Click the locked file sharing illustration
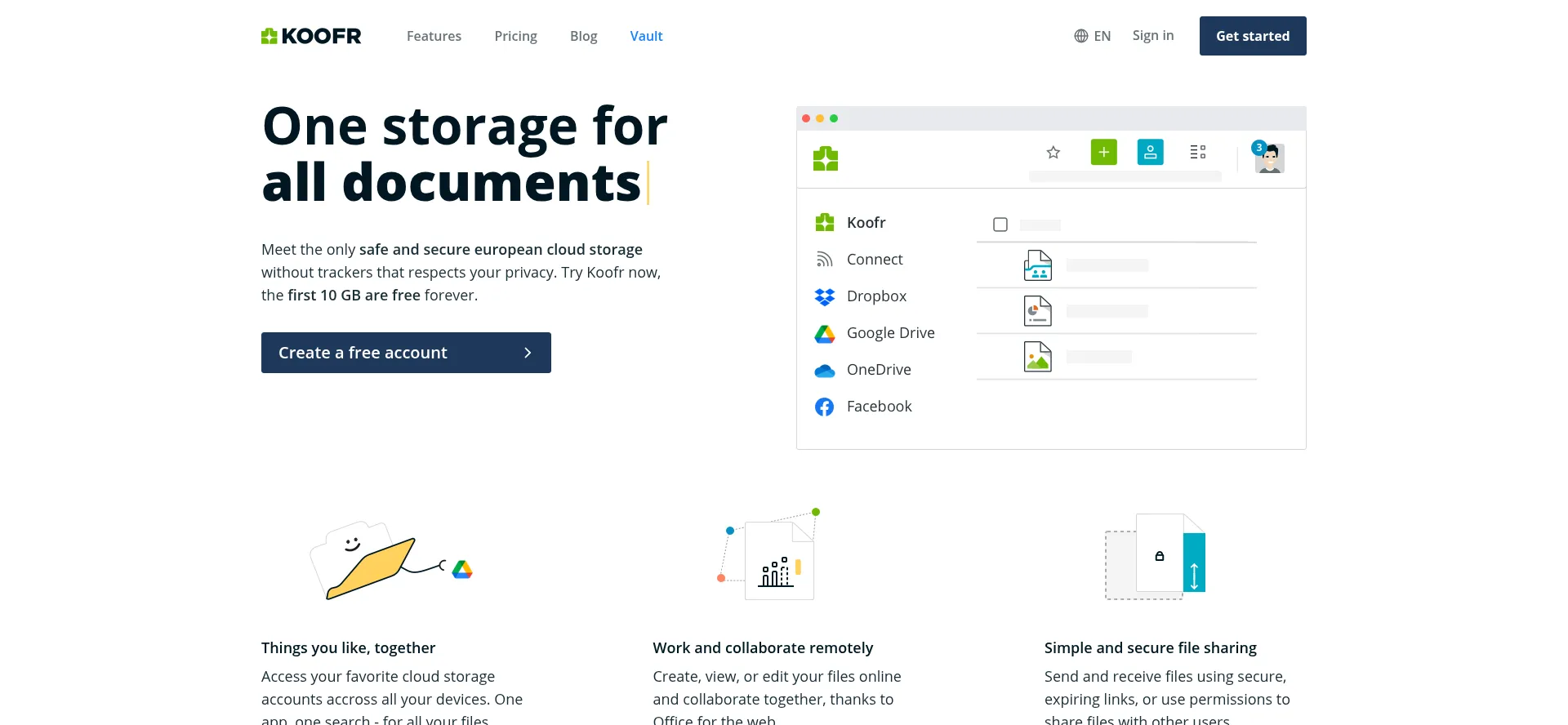Viewport: 1568px width, 725px height. (x=1155, y=557)
